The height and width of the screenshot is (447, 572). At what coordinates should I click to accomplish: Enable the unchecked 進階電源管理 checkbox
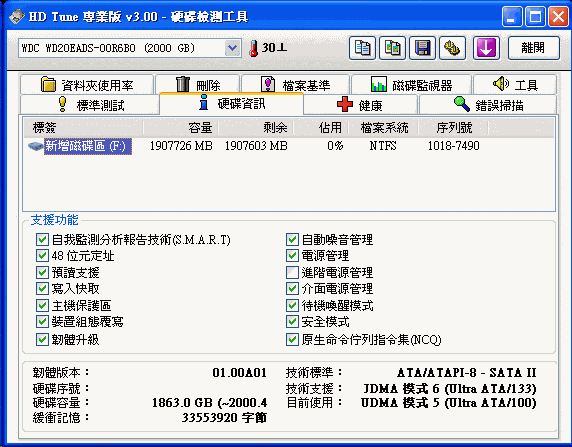point(292,272)
